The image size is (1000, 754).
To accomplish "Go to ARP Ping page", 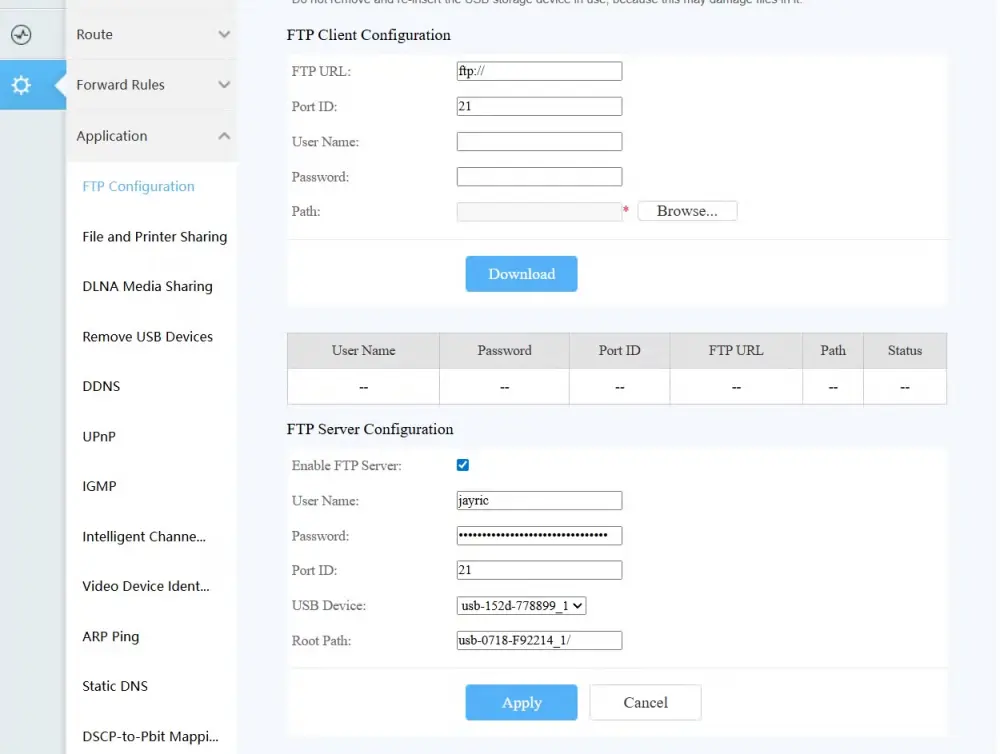I will [x=110, y=637].
